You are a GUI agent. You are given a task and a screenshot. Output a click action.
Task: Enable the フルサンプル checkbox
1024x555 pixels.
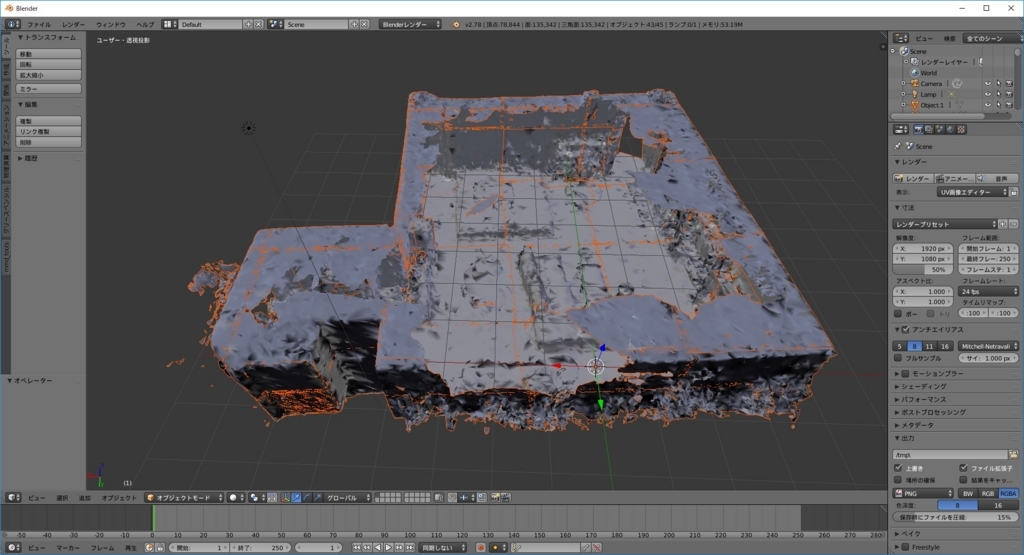(898, 357)
